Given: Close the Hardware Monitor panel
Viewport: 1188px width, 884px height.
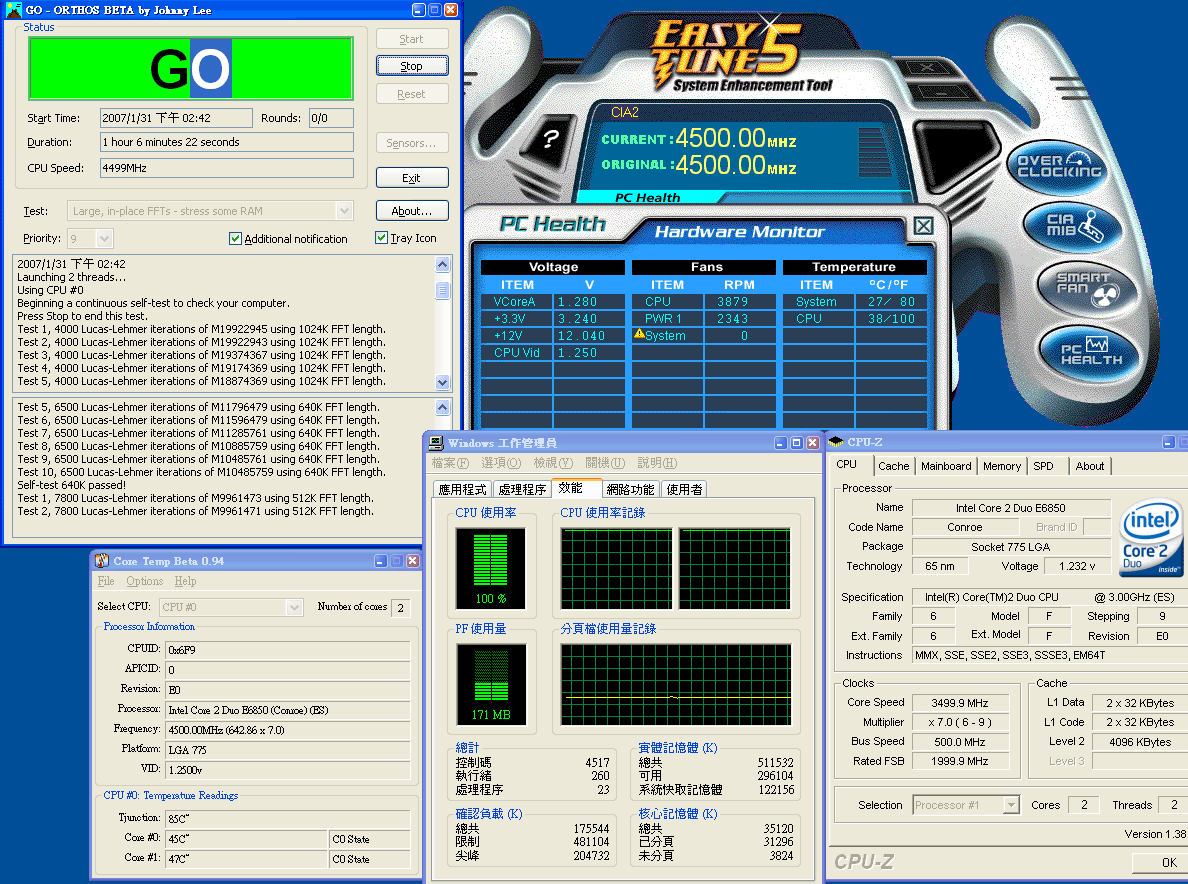Looking at the screenshot, I should [x=923, y=226].
